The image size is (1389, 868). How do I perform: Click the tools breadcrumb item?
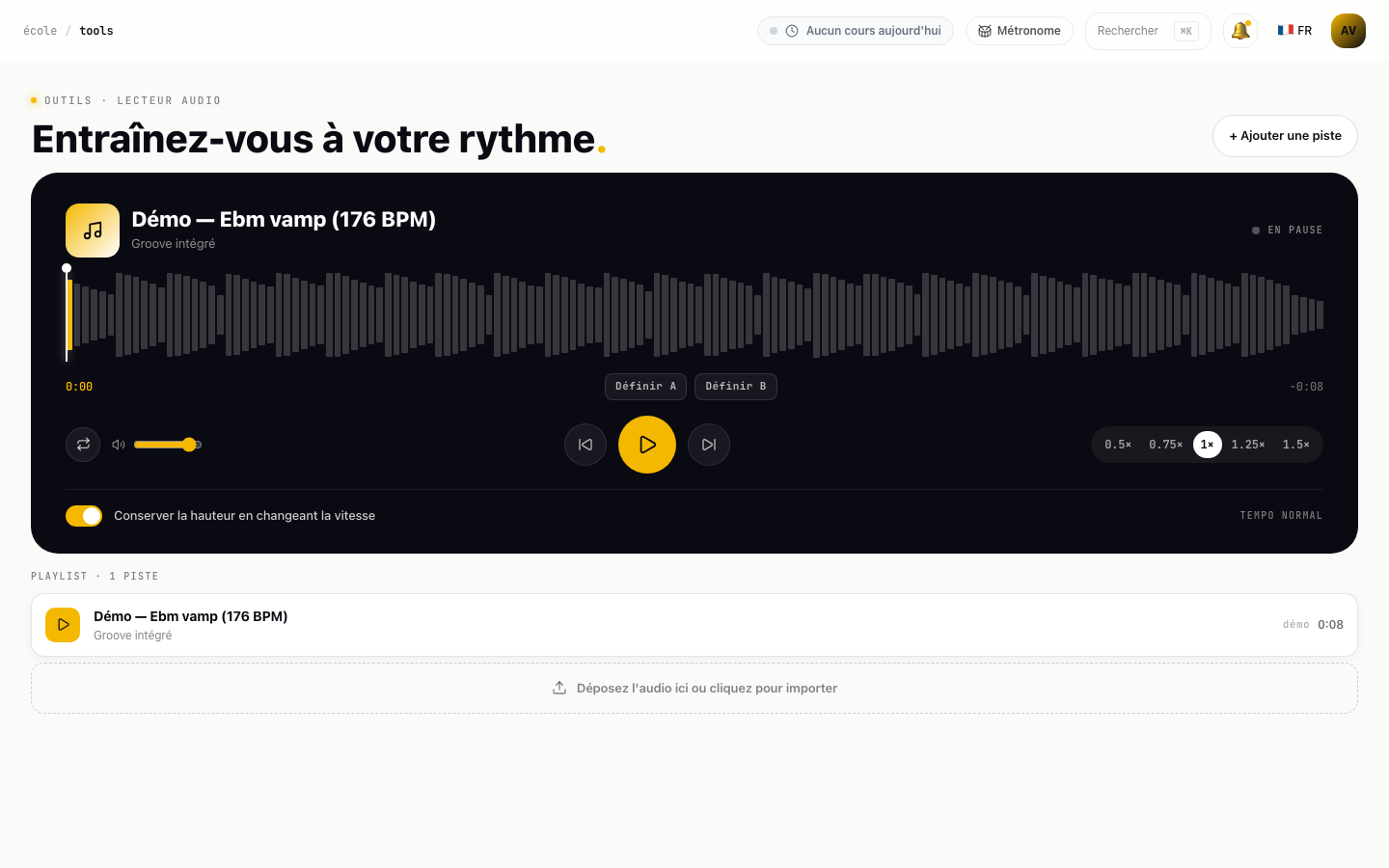coord(96,31)
